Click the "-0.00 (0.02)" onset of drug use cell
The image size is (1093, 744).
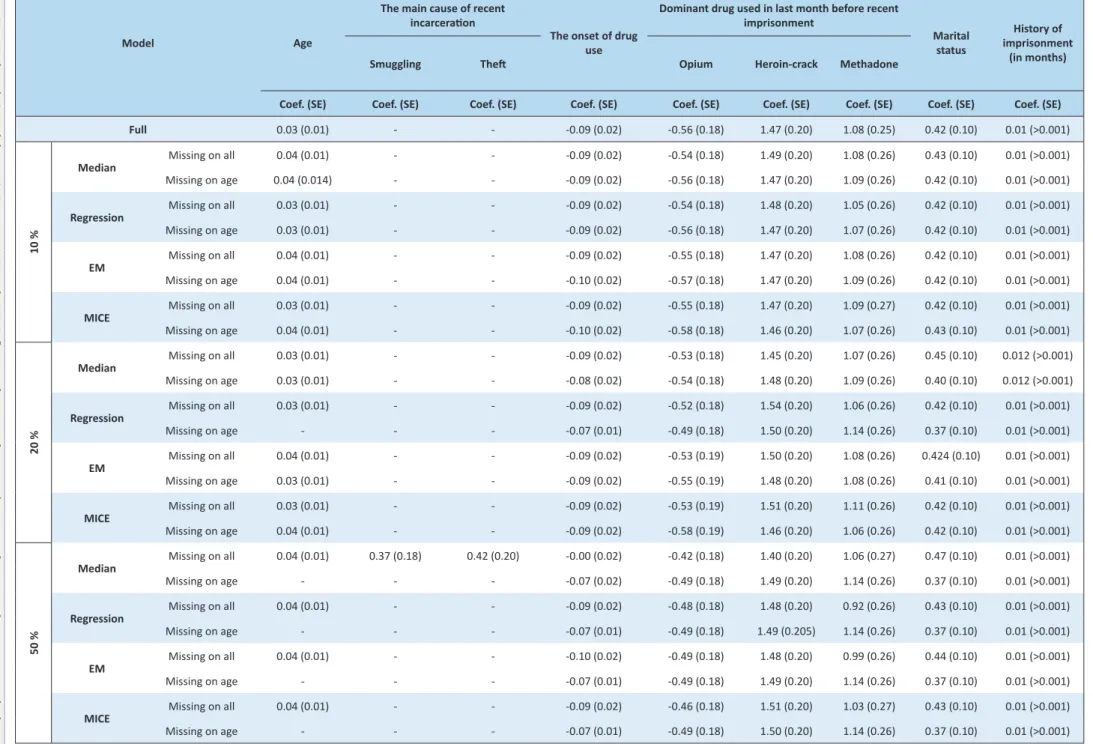coord(593,556)
